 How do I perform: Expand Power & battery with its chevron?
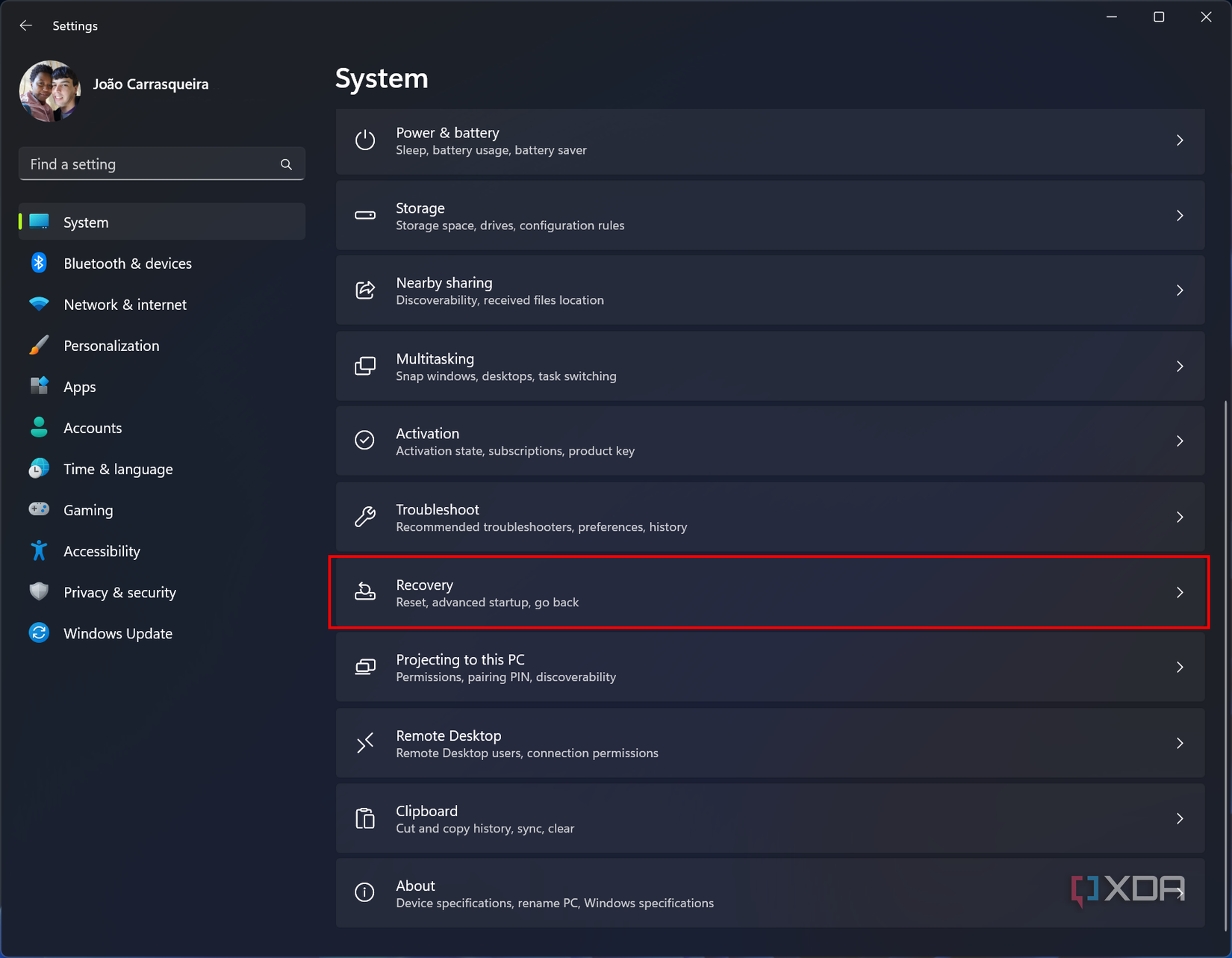pyautogui.click(x=1180, y=140)
